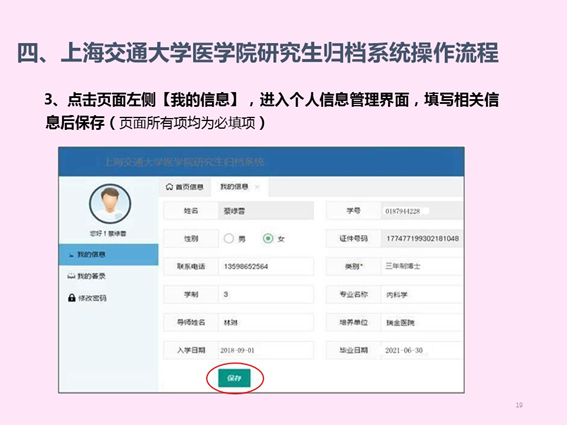Open the 类别 dropdown showing 三年制博士
Viewport: 567px width, 425px height.
[422, 267]
